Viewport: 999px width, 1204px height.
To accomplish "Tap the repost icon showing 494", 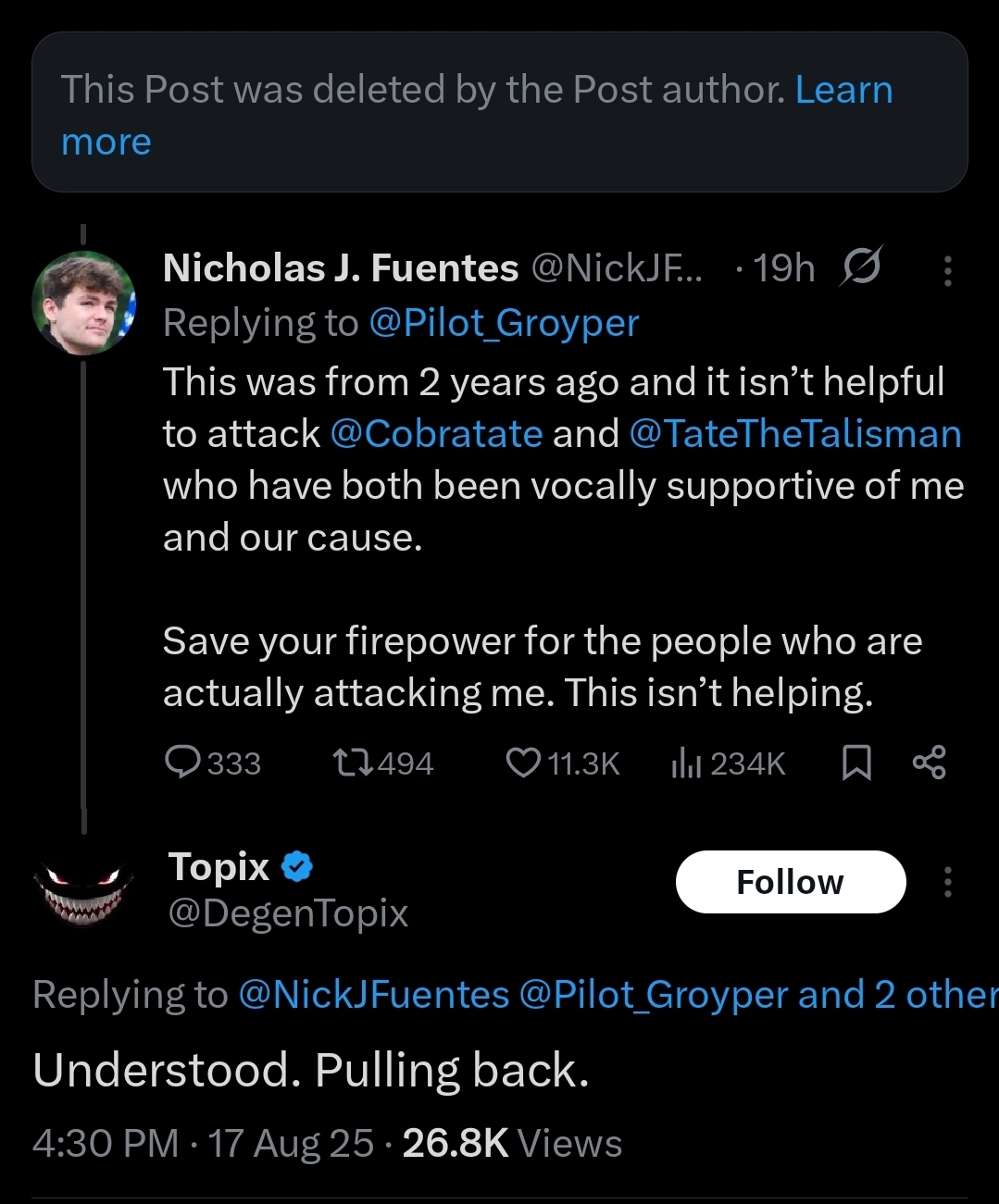I will 353,763.
